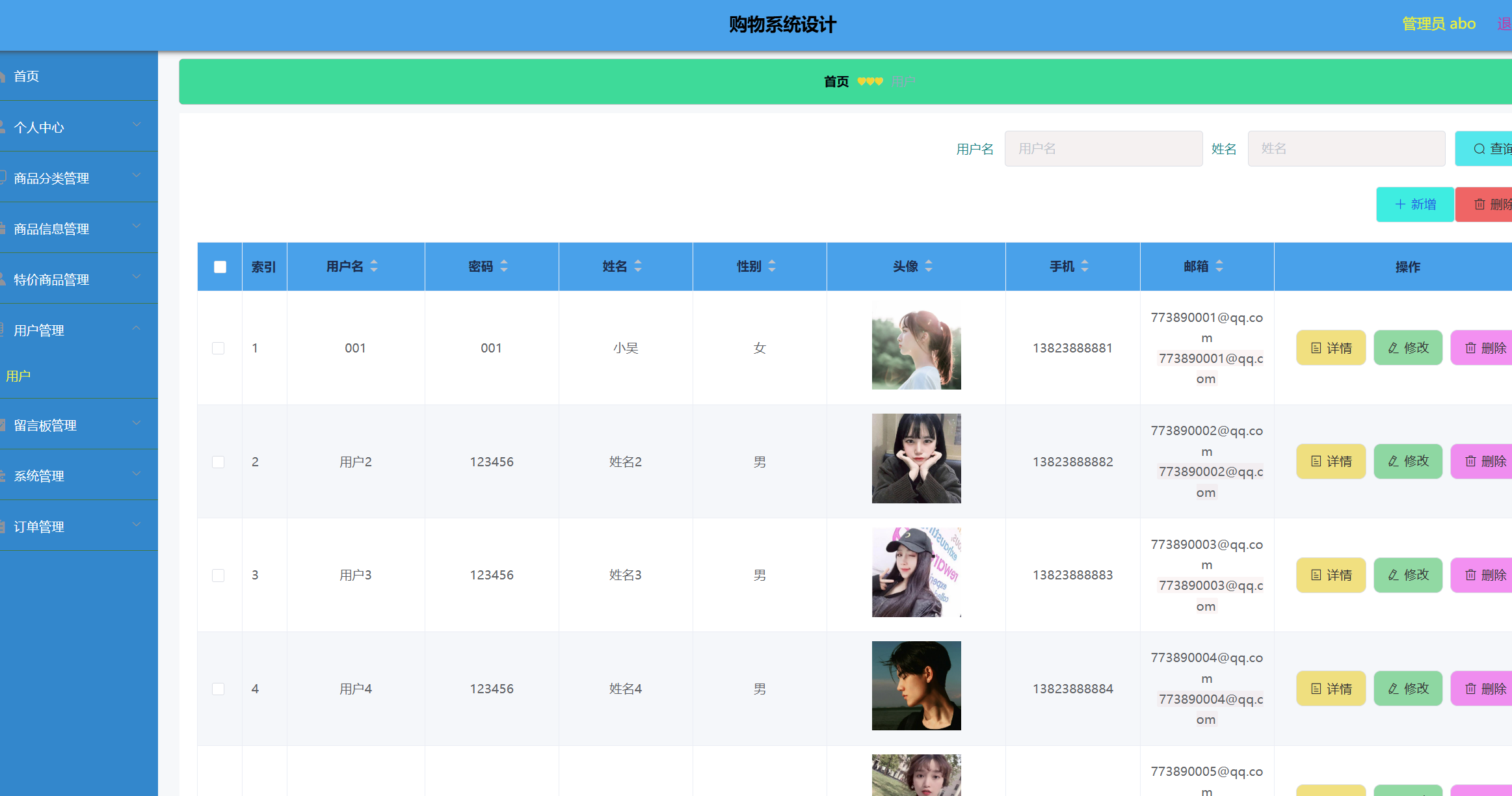Click sort arrows beside 头像 header
The width and height of the screenshot is (1512, 796).
pyautogui.click(x=929, y=266)
